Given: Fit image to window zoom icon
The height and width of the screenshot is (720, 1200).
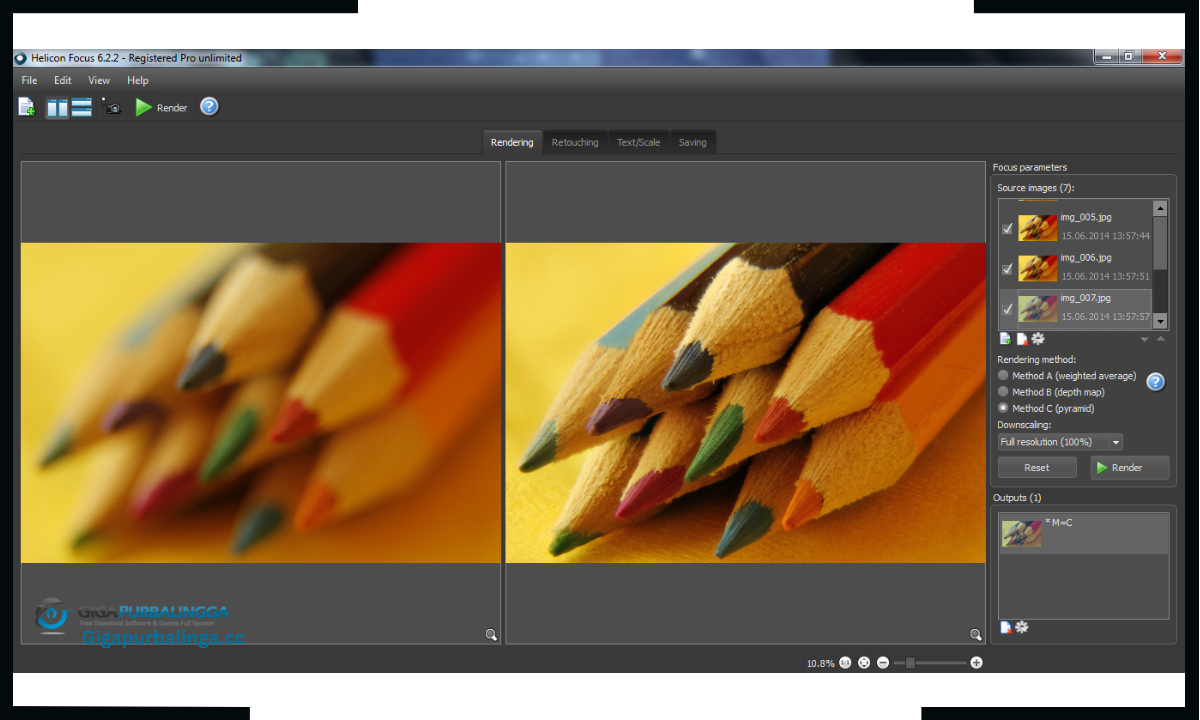Looking at the screenshot, I should coord(864,662).
